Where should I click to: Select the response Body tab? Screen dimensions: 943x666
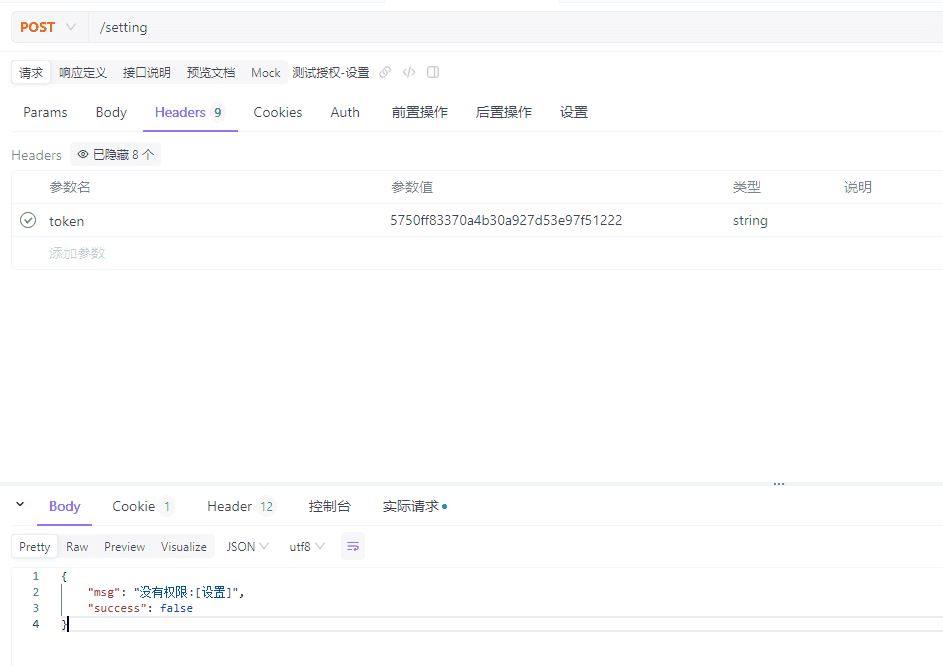click(x=64, y=507)
